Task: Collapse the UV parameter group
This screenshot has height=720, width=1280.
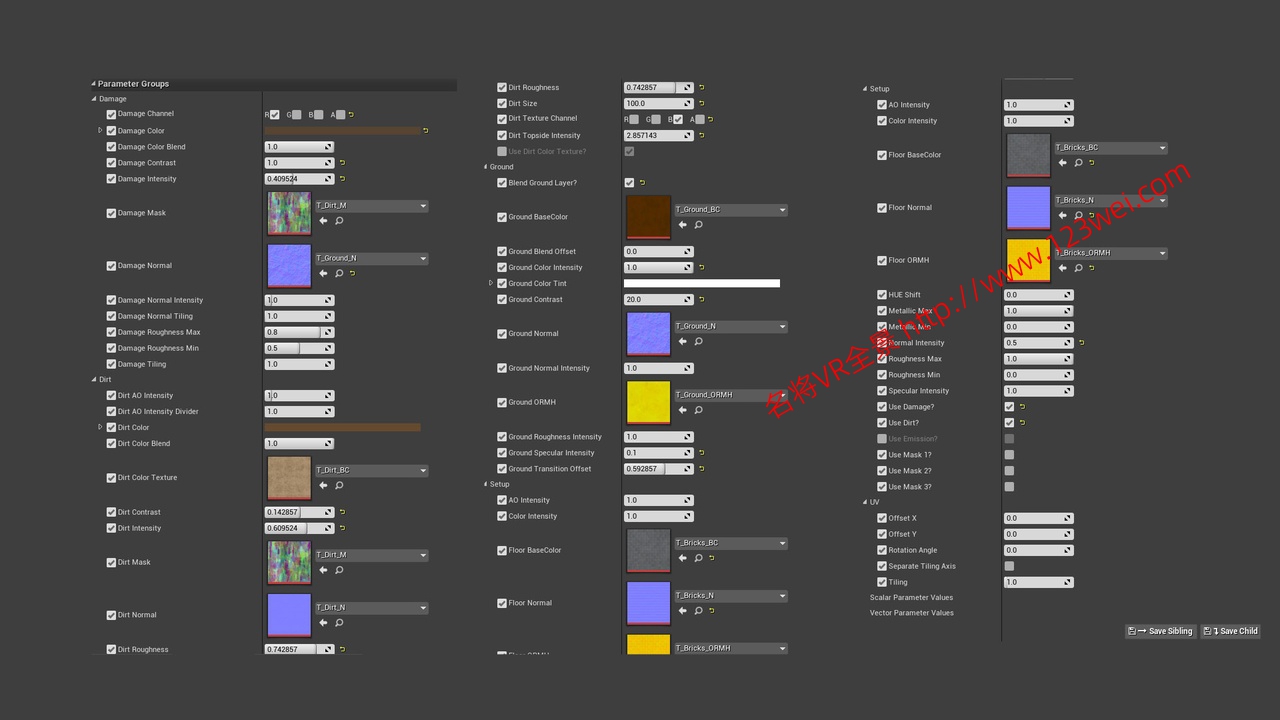Action: 865,502
